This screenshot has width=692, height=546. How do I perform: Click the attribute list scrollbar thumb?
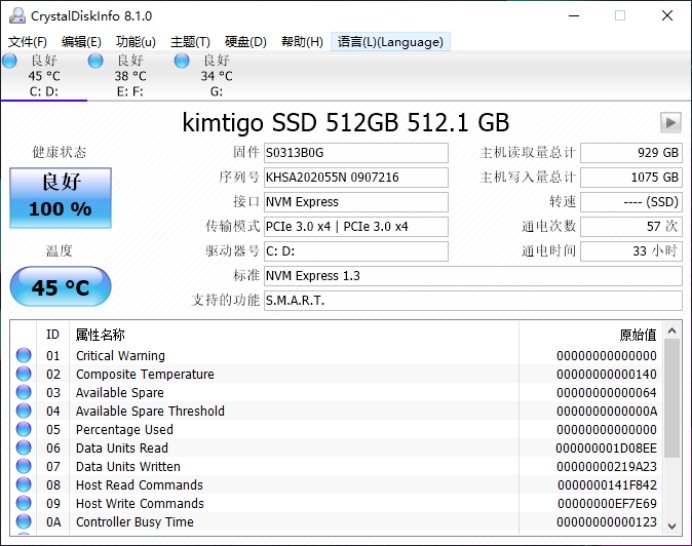coord(672,399)
